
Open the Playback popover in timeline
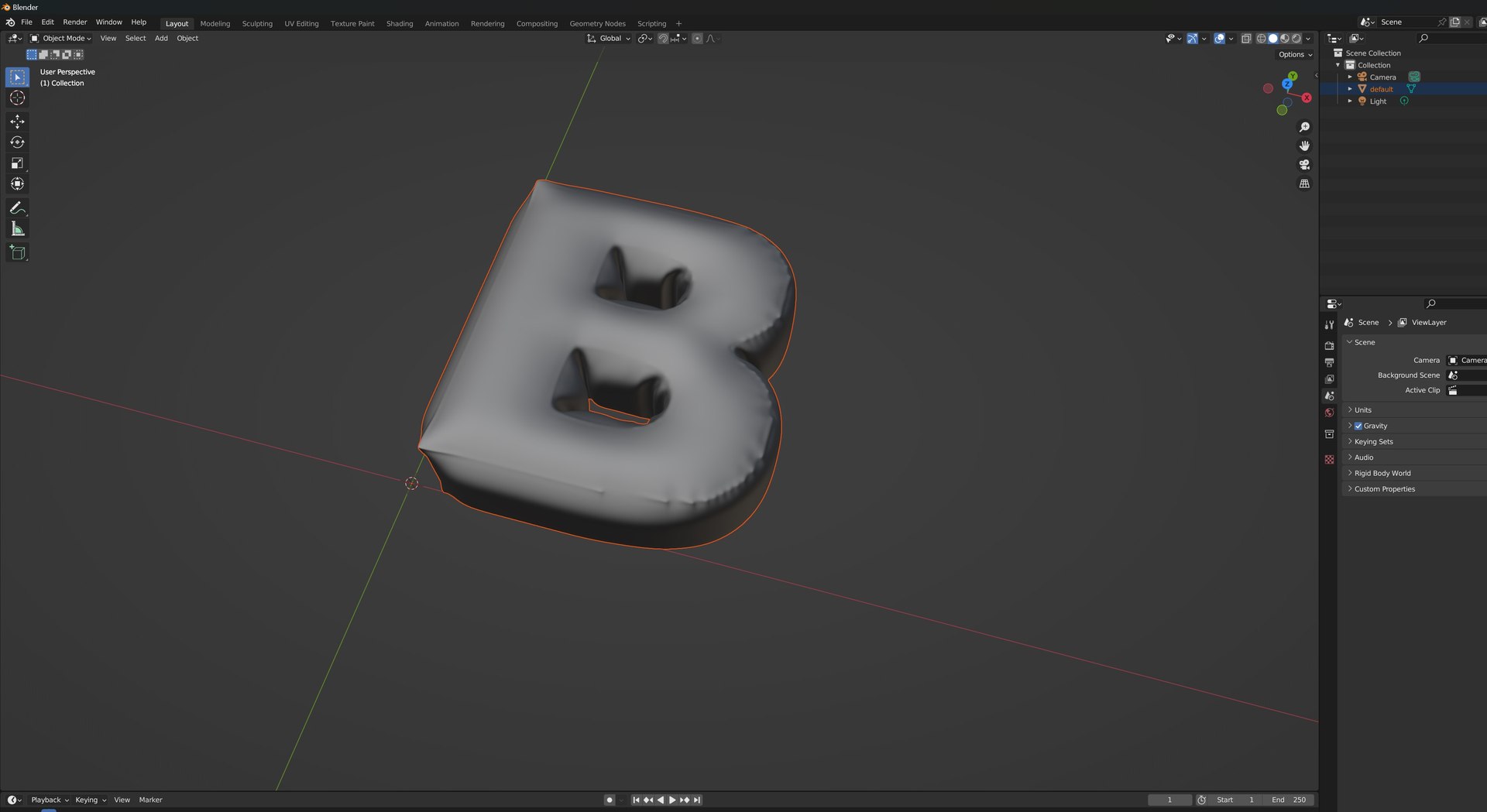(50, 800)
